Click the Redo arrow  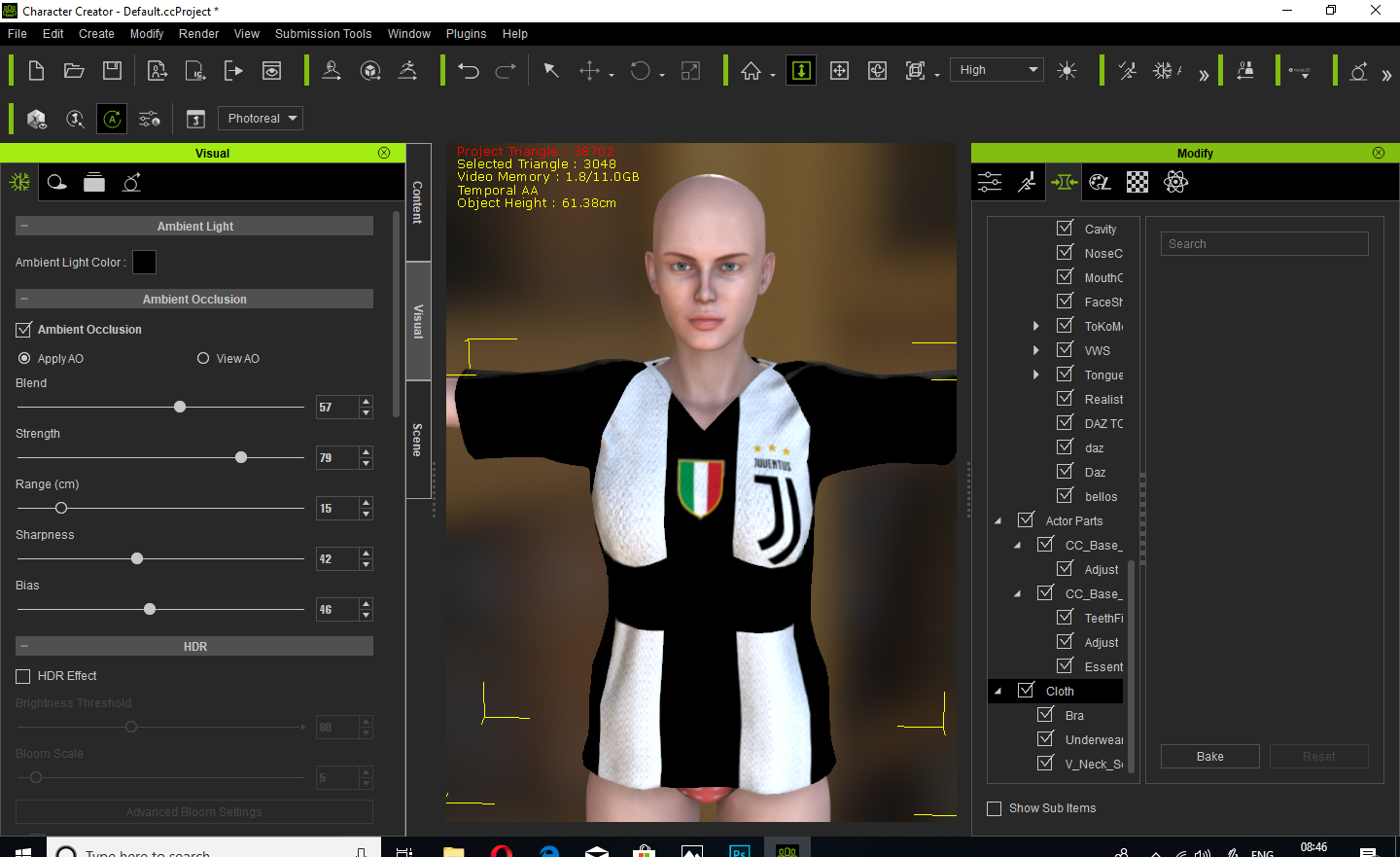(x=506, y=70)
